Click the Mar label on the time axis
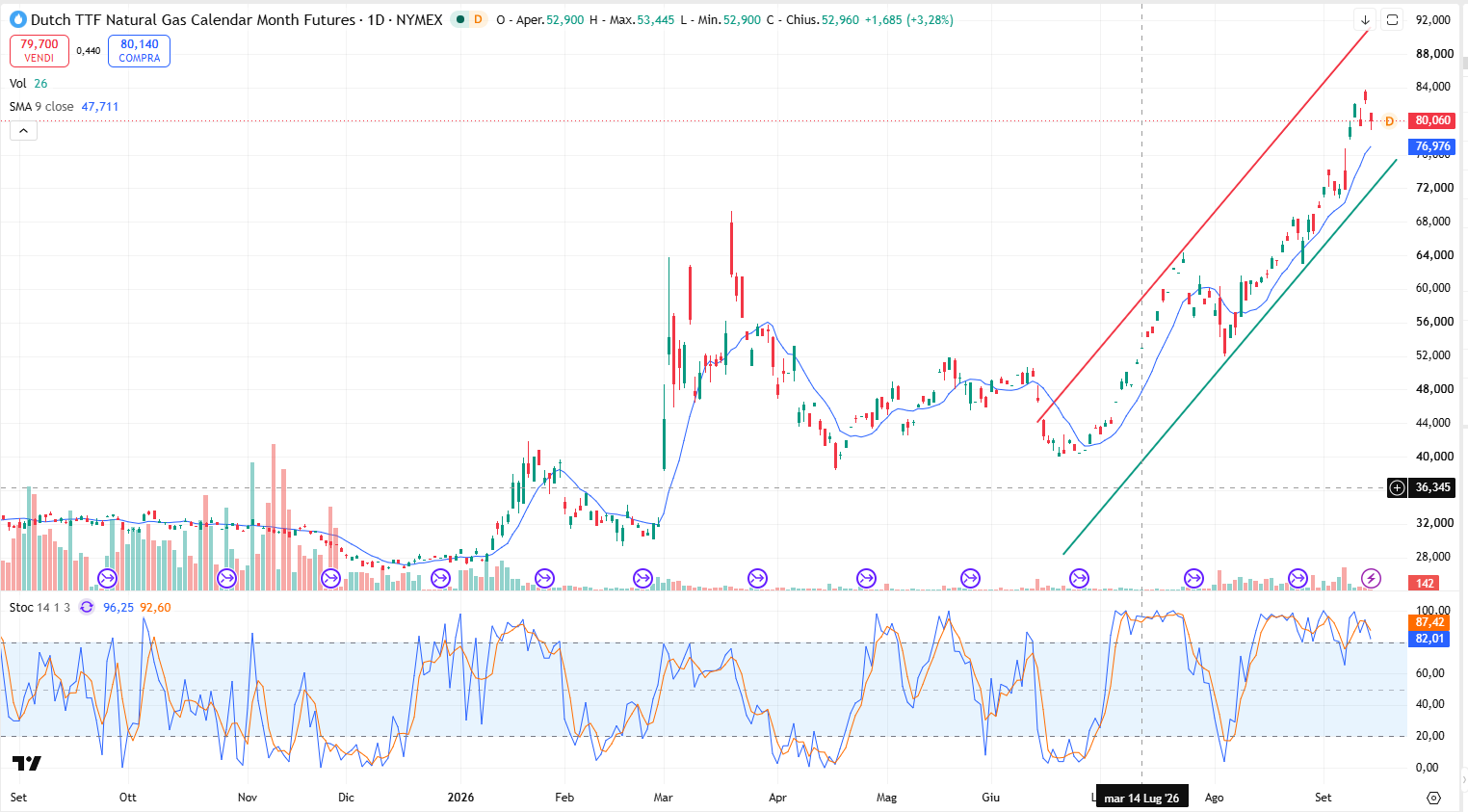The height and width of the screenshot is (812, 1468). [663, 798]
